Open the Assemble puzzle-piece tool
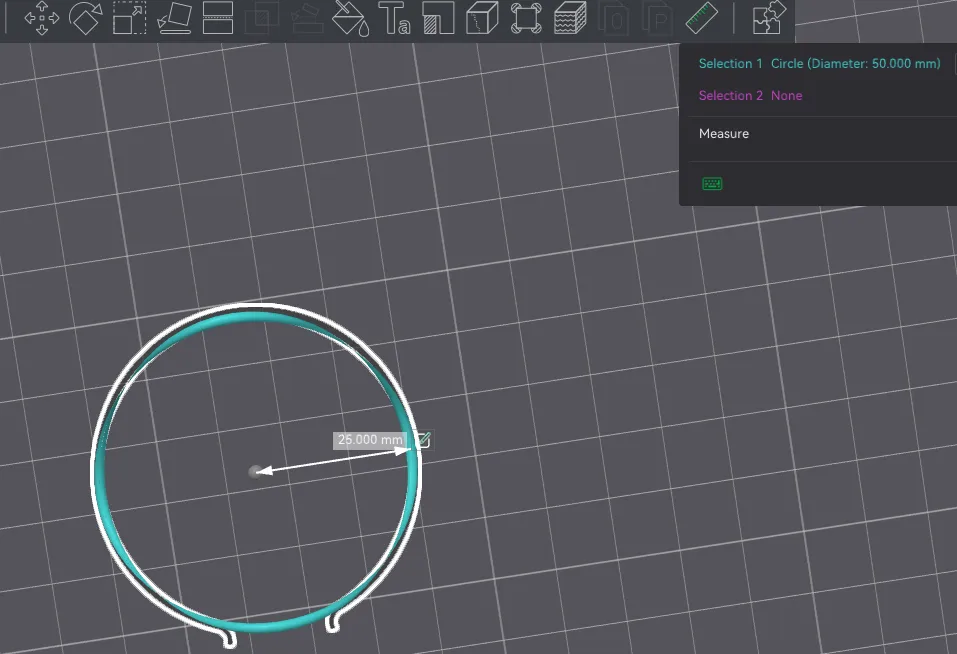 (768, 18)
